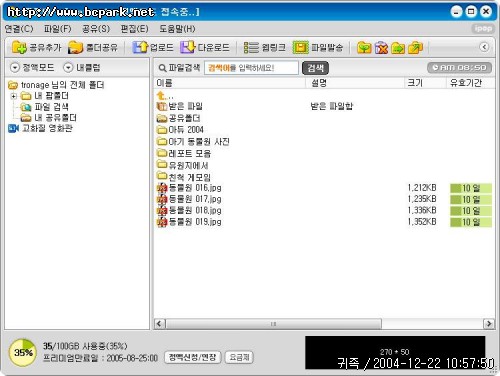500x376 pixels.
Task: Click the 웹링크 (web link) toolbar icon
Action: click(251, 47)
